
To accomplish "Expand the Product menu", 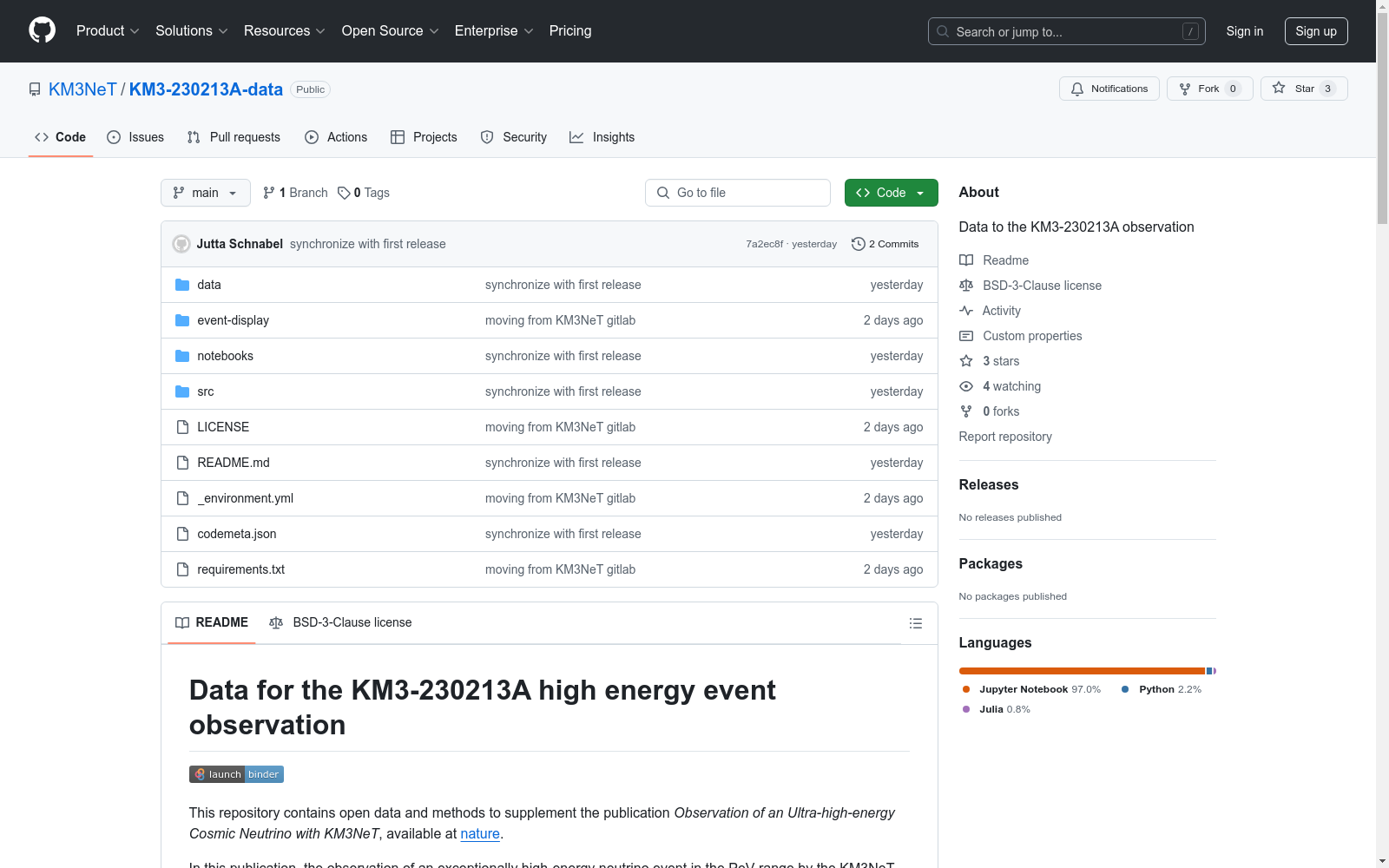I will [x=108, y=30].
